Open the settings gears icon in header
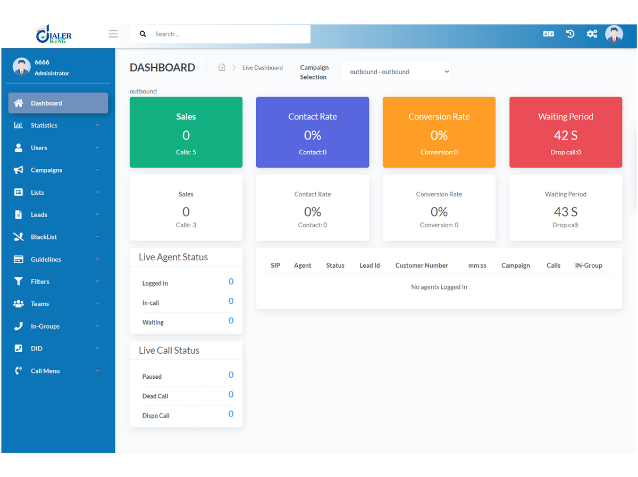638x477 pixels. [592, 34]
